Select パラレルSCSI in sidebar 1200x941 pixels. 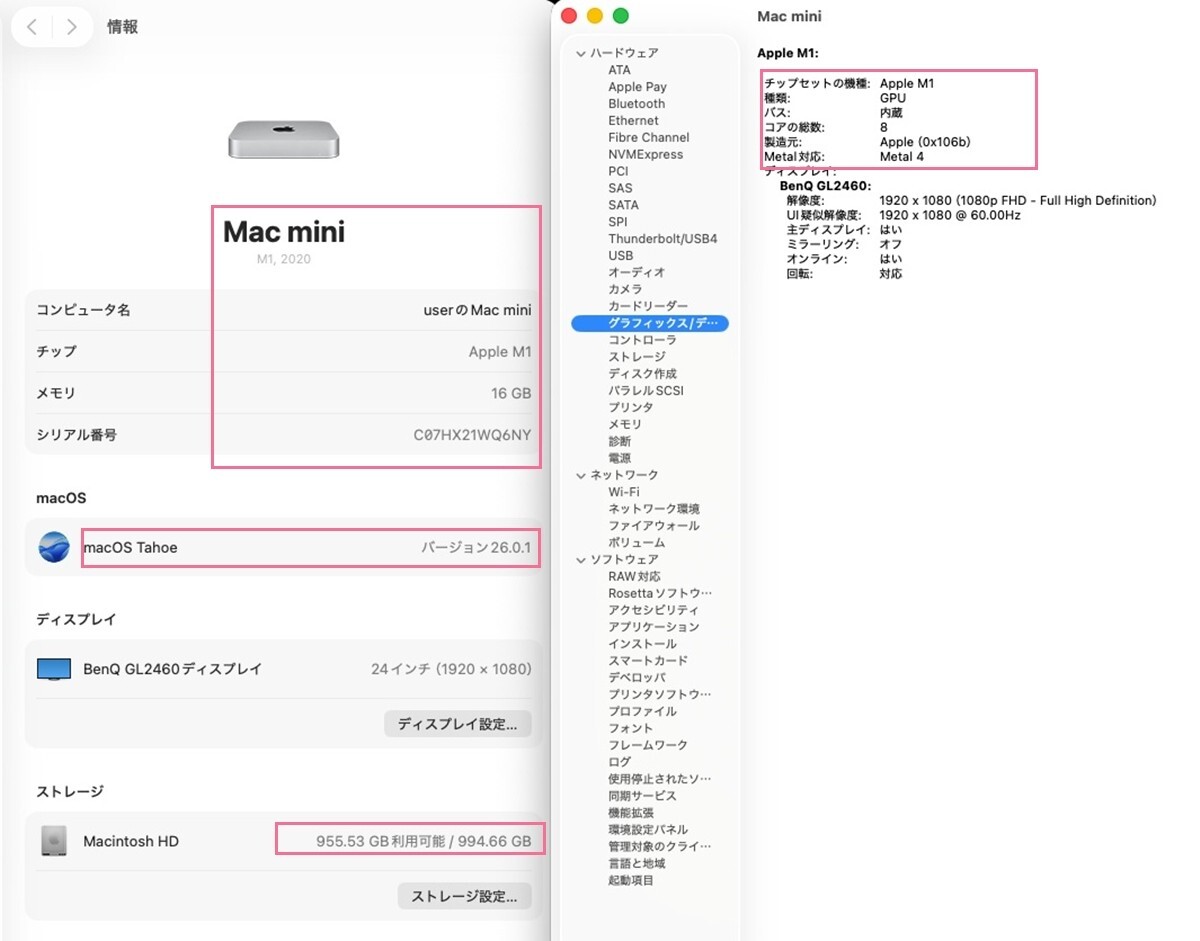tap(646, 391)
